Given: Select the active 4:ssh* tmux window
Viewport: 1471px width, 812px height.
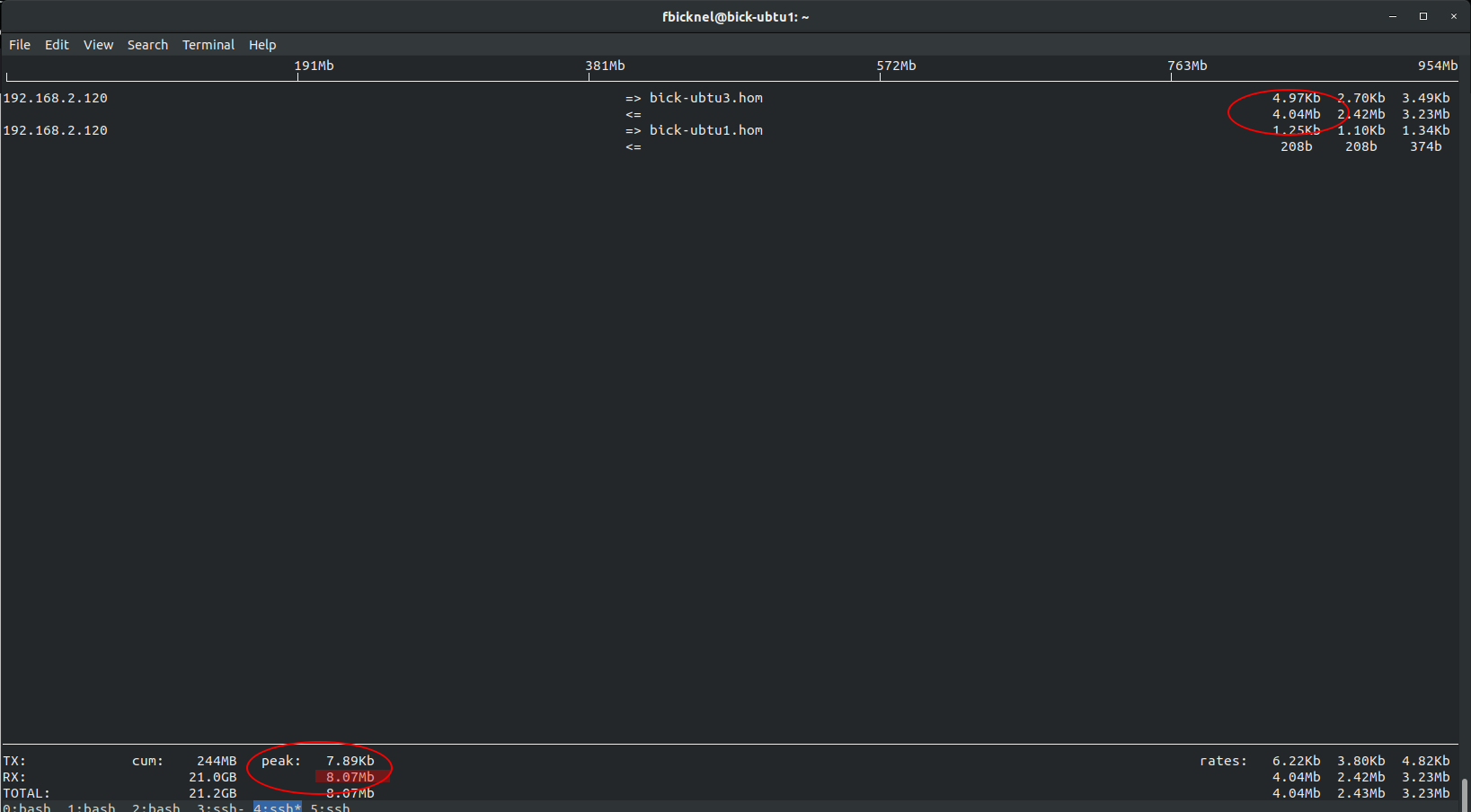Looking at the screenshot, I should tap(278, 807).
